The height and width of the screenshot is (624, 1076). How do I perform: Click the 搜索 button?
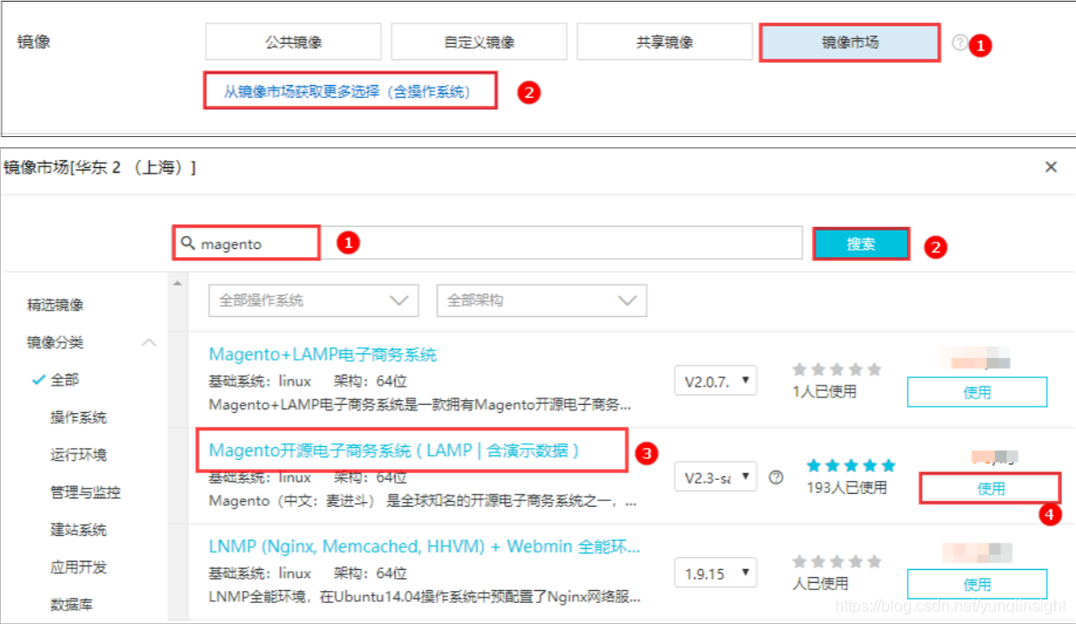tap(861, 244)
